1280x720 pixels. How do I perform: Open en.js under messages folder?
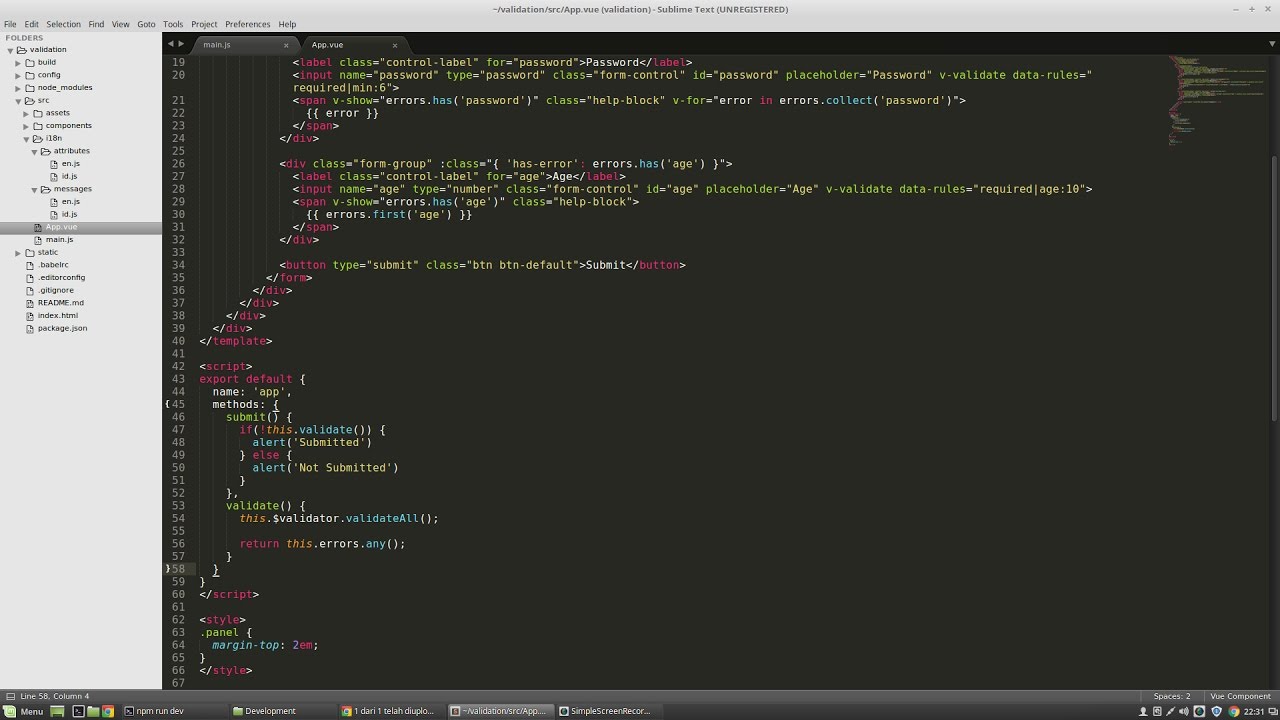point(70,201)
